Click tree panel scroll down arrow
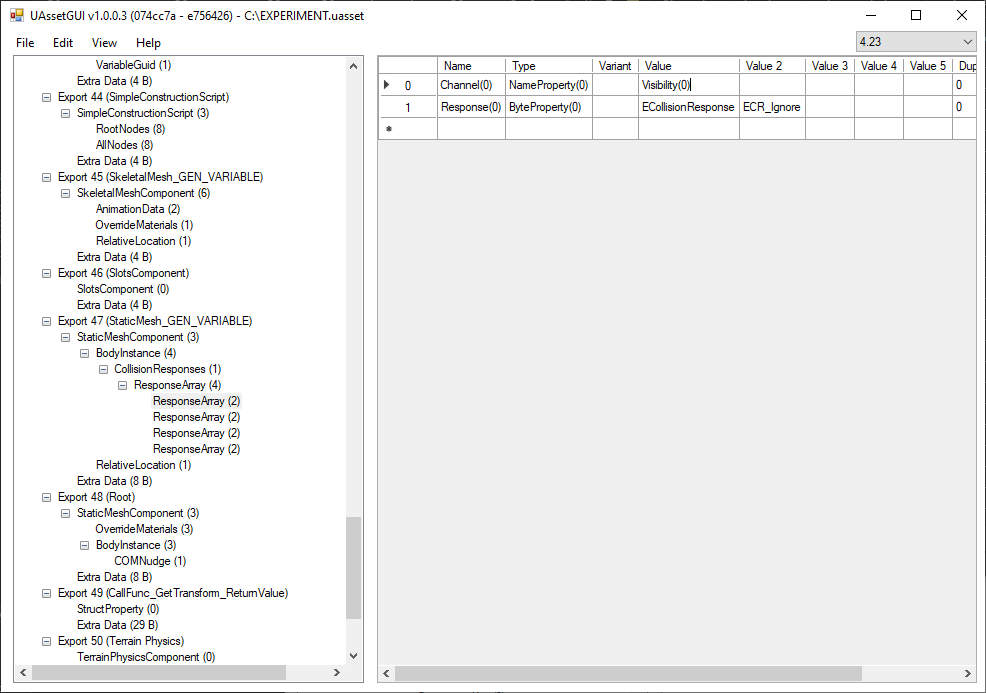Image resolution: width=986 pixels, height=693 pixels. pyautogui.click(x=353, y=656)
